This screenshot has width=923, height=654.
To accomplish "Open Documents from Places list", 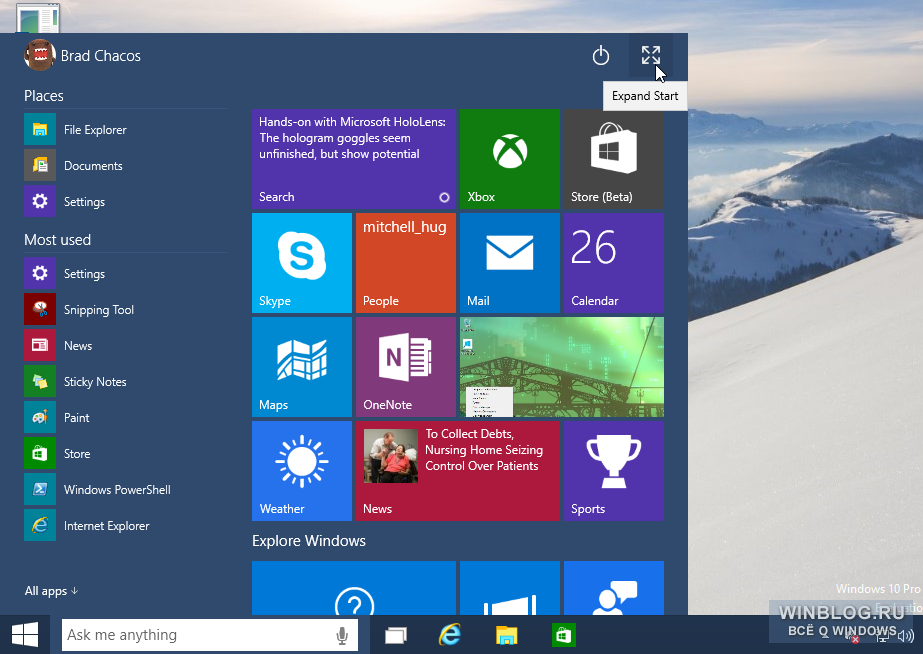I will 126,165.
